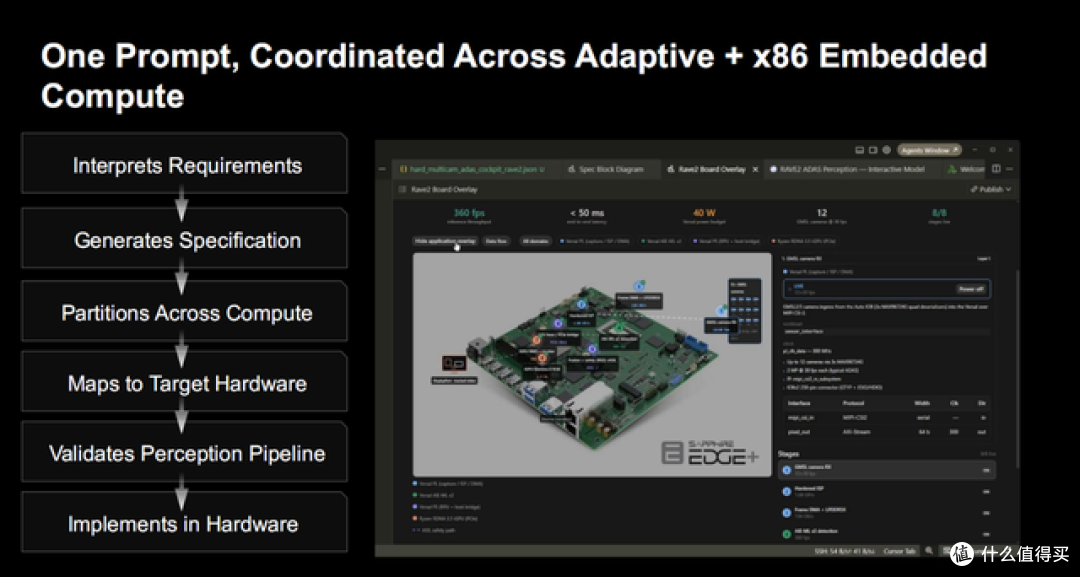
Task: Click the 8/8 stages live stat
Action: pyautogui.click(x=939, y=216)
